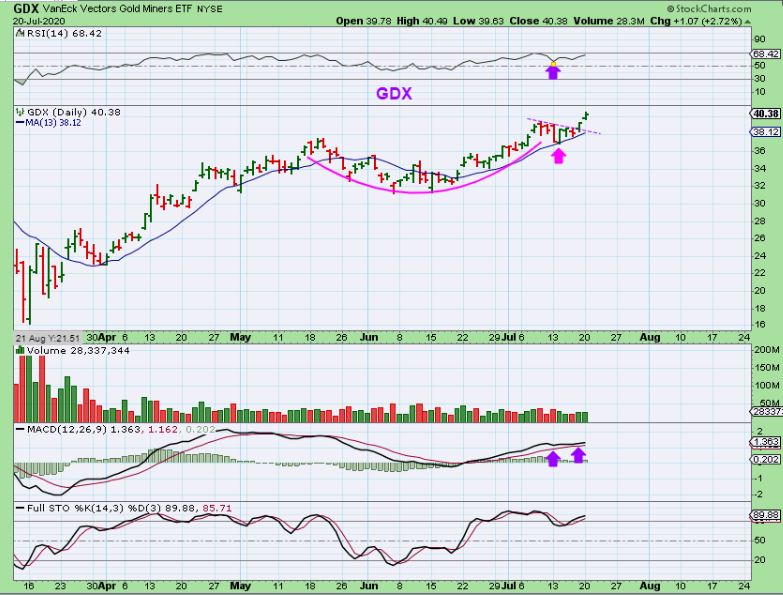Image resolution: width=783 pixels, height=595 pixels.
Task: Click the 89.88 stochastic axis value tag
Action: 766,515
